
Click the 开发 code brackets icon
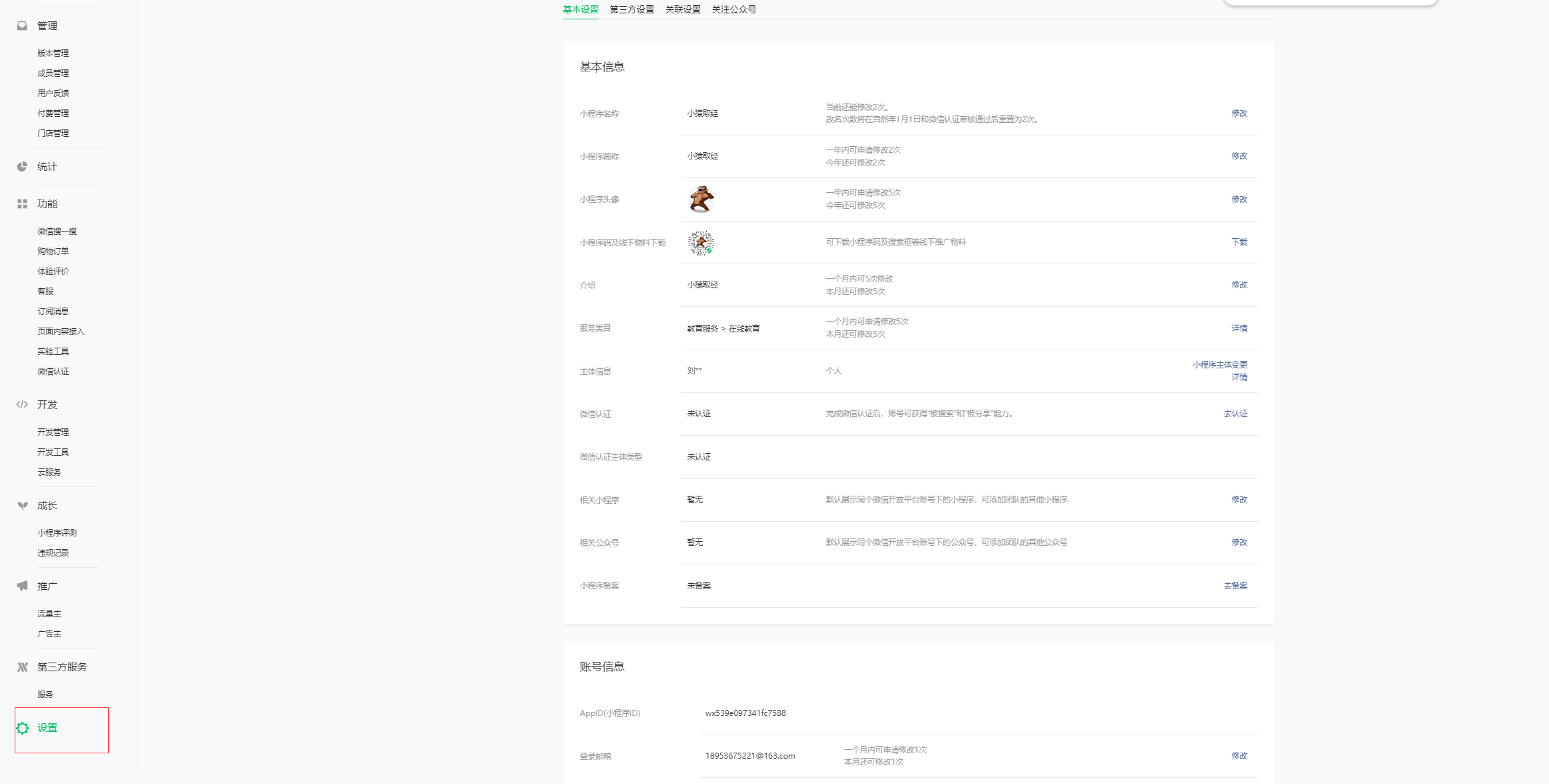tap(22, 404)
